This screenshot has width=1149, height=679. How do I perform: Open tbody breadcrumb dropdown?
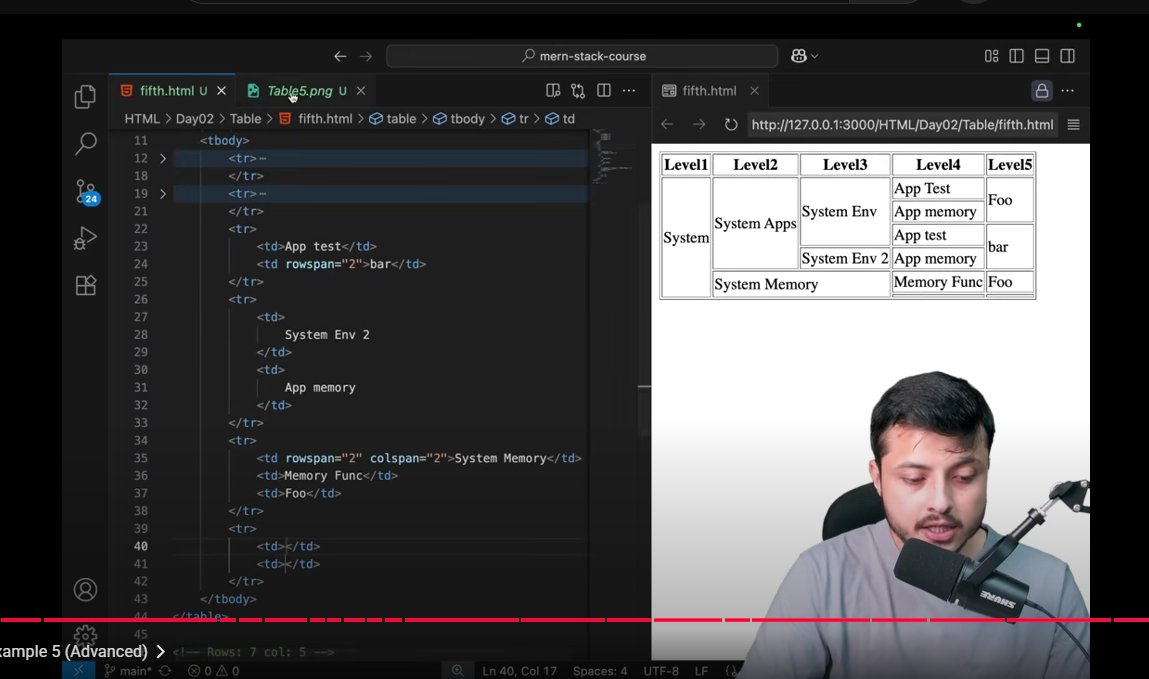[x=459, y=119]
